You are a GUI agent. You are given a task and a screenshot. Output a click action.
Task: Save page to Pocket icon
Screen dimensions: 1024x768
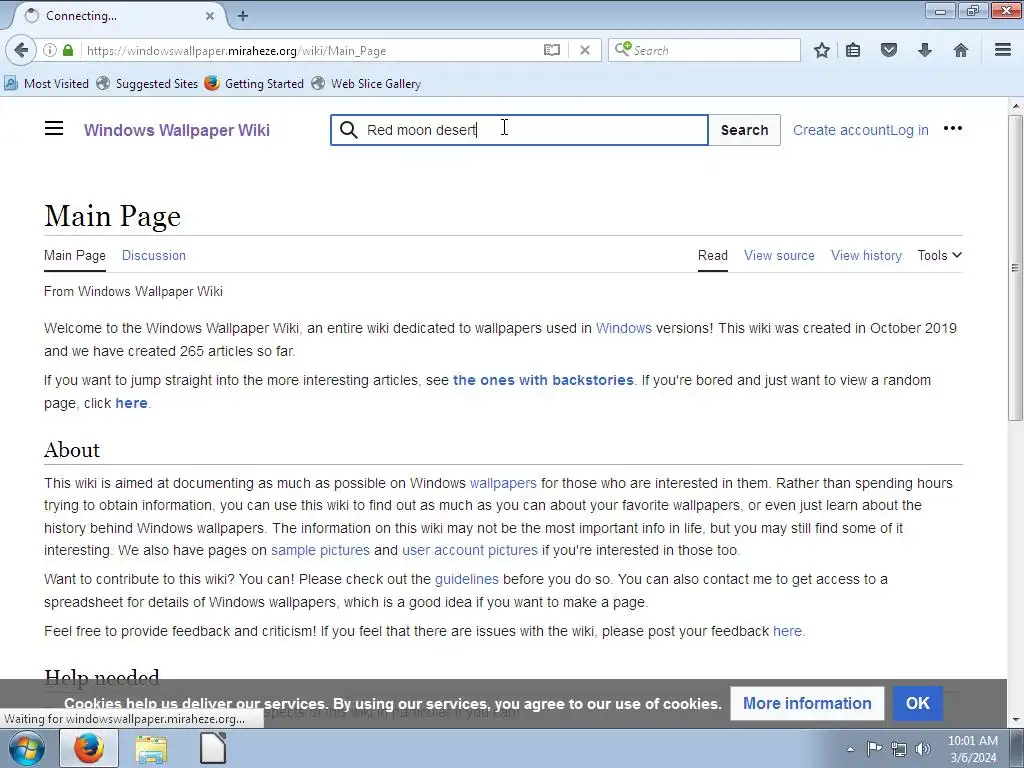[x=889, y=50]
